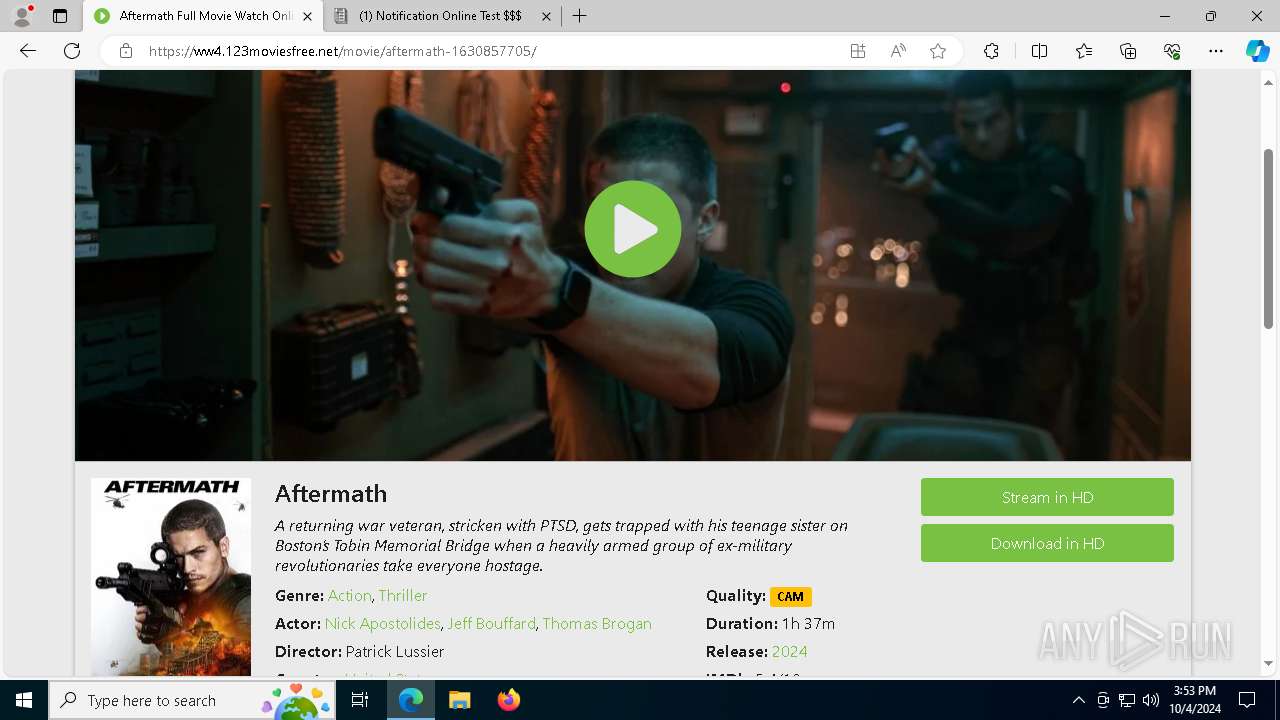Open the Action genre link
Image resolution: width=1280 pixels, height=720 pixels.
tap(349, 595)
